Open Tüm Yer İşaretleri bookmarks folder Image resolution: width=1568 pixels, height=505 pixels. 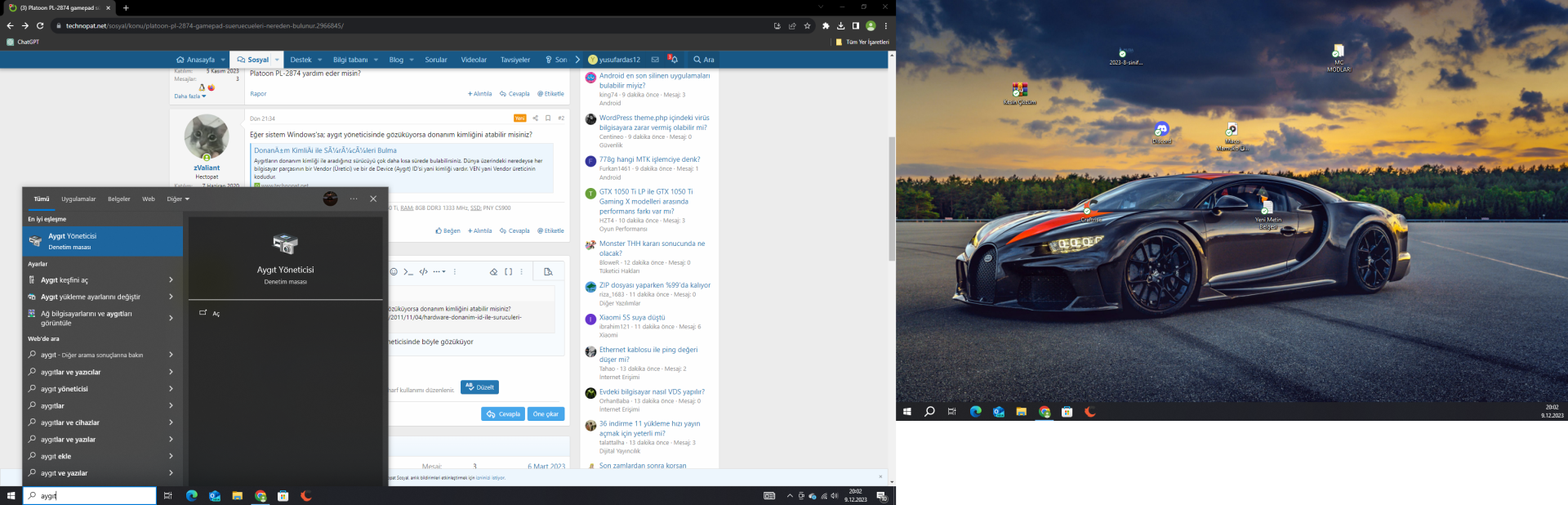(x=862, y=42)
